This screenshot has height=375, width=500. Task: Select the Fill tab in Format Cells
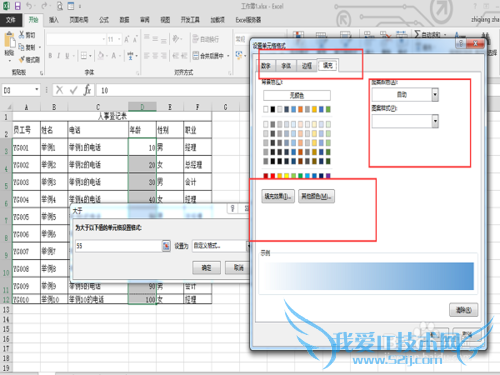tap(328, 65)
